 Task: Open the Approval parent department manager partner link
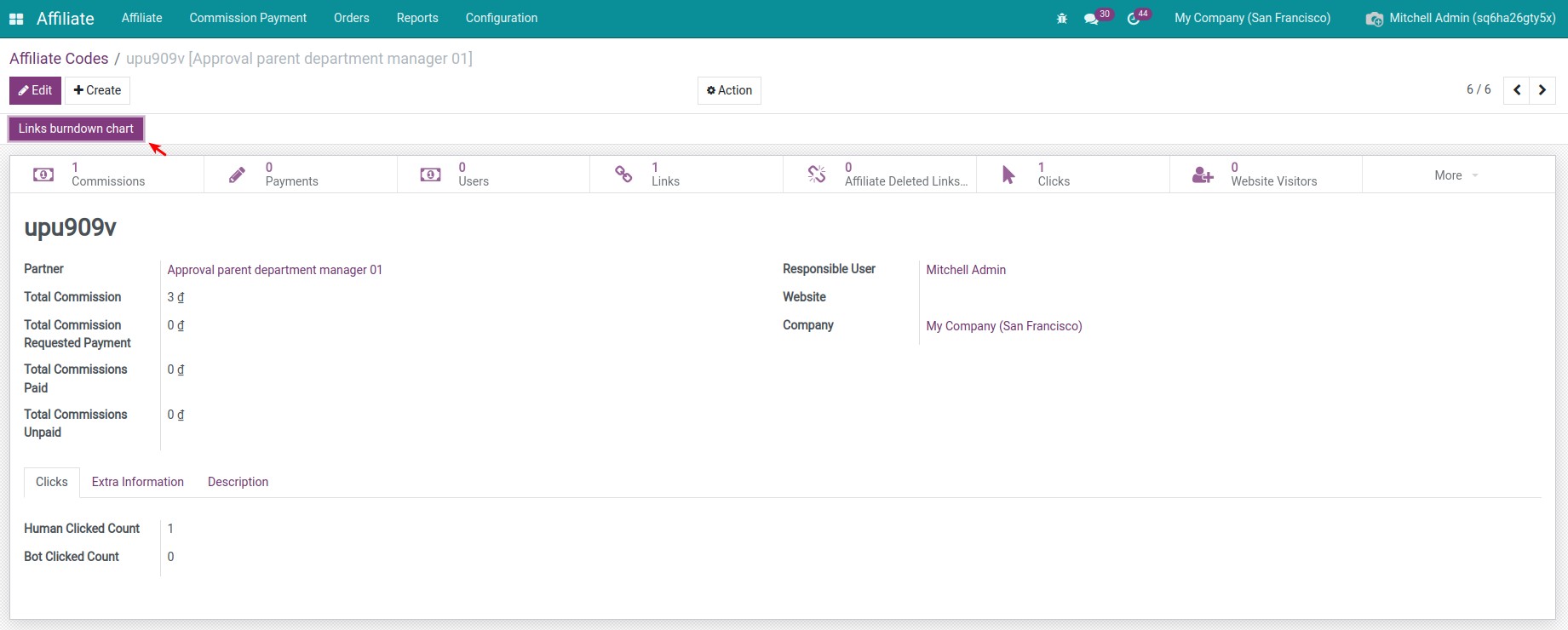tap(274, 270)
